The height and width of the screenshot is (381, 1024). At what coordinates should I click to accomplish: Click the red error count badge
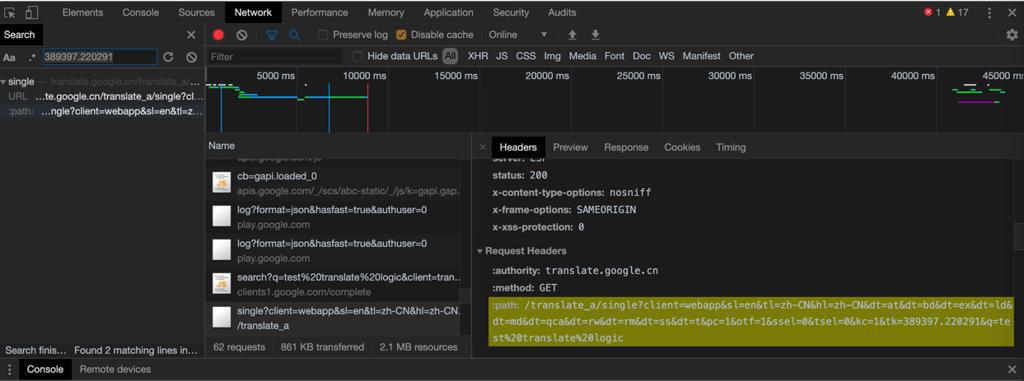[x=932, y=12]
